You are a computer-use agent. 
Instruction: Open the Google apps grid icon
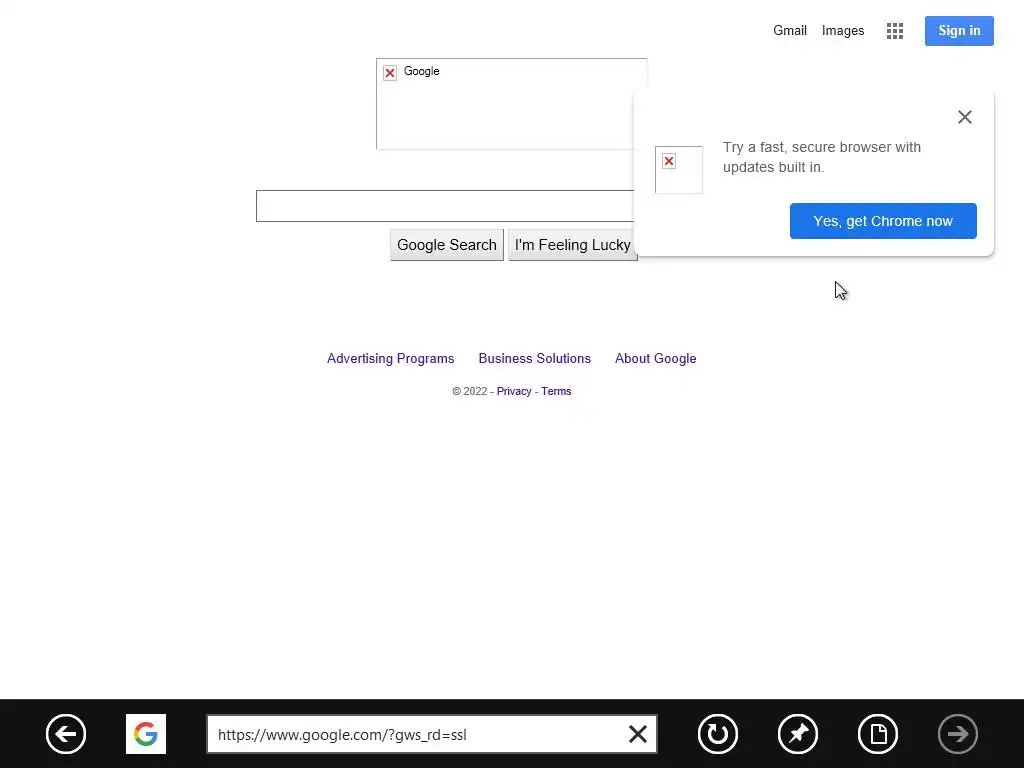click(895, 31)
